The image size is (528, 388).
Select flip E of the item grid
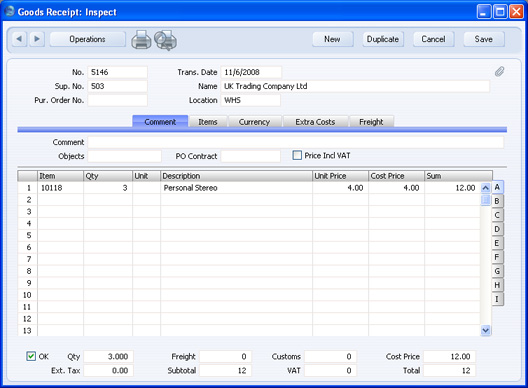[497, 243]
